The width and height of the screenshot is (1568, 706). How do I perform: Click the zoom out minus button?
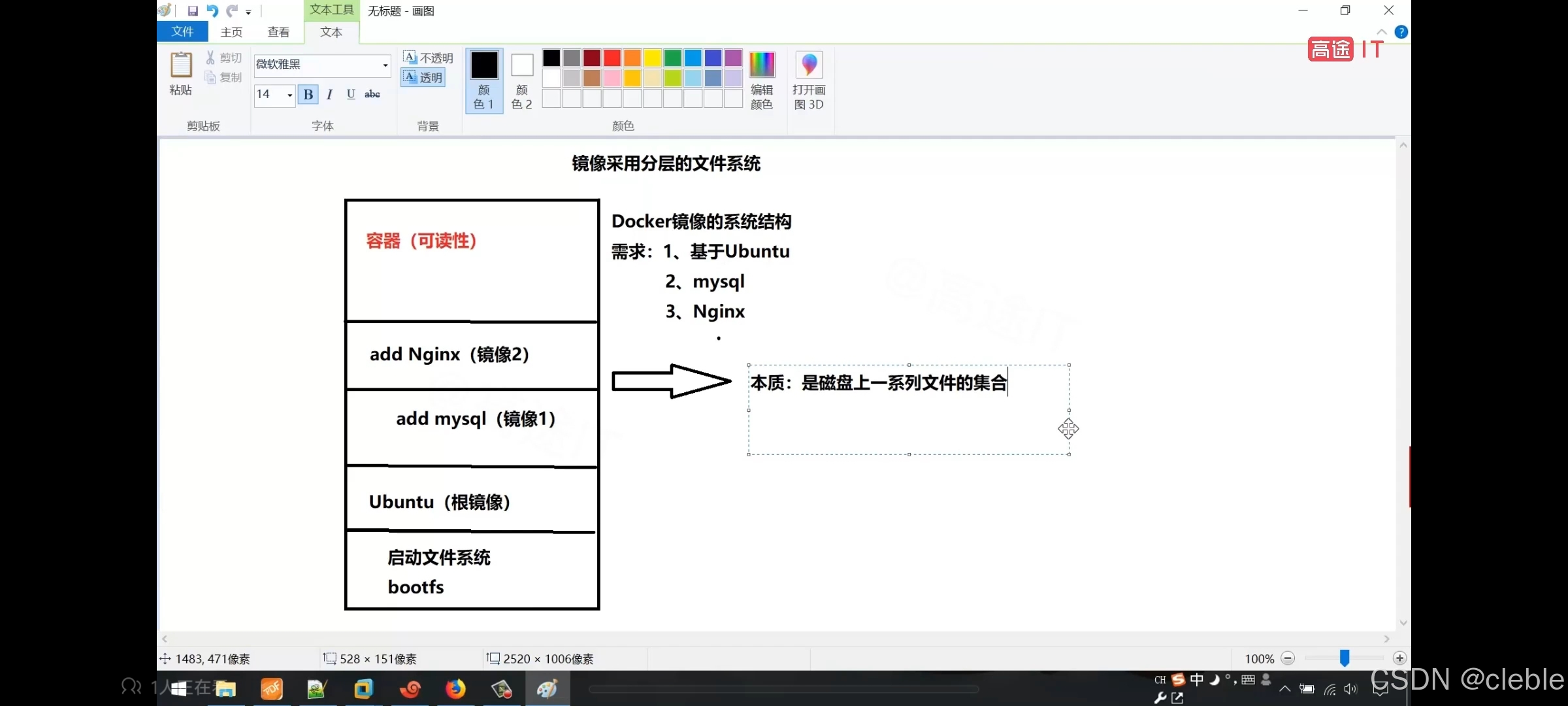[1288, 658]
